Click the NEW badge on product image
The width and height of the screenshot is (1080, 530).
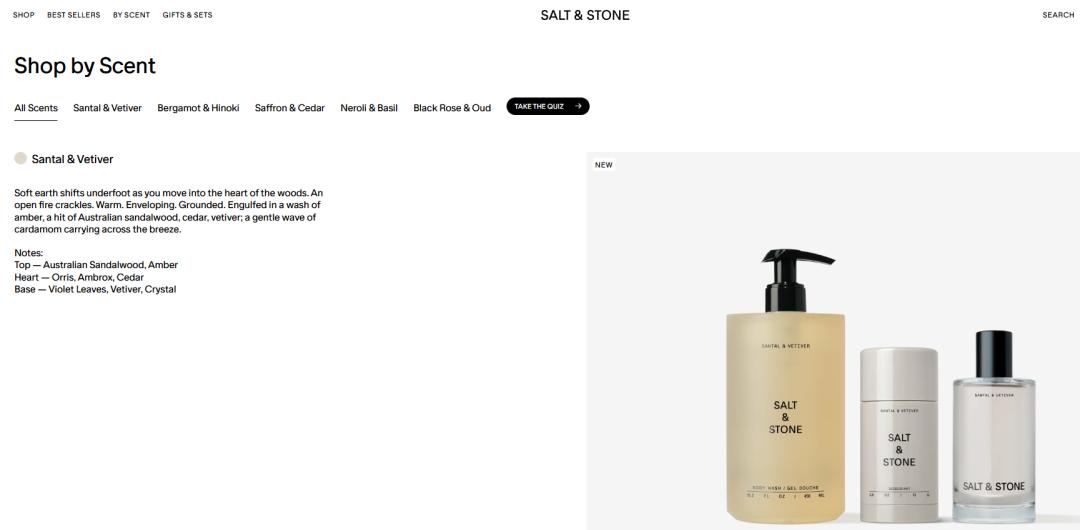[603, 165]
